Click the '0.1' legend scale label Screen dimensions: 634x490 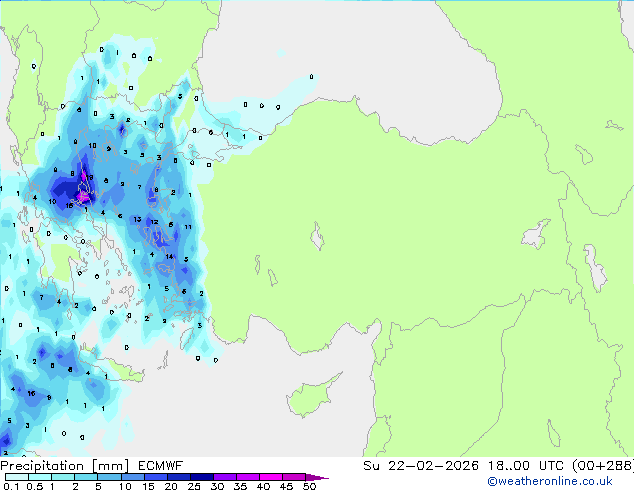coord(11,486)
